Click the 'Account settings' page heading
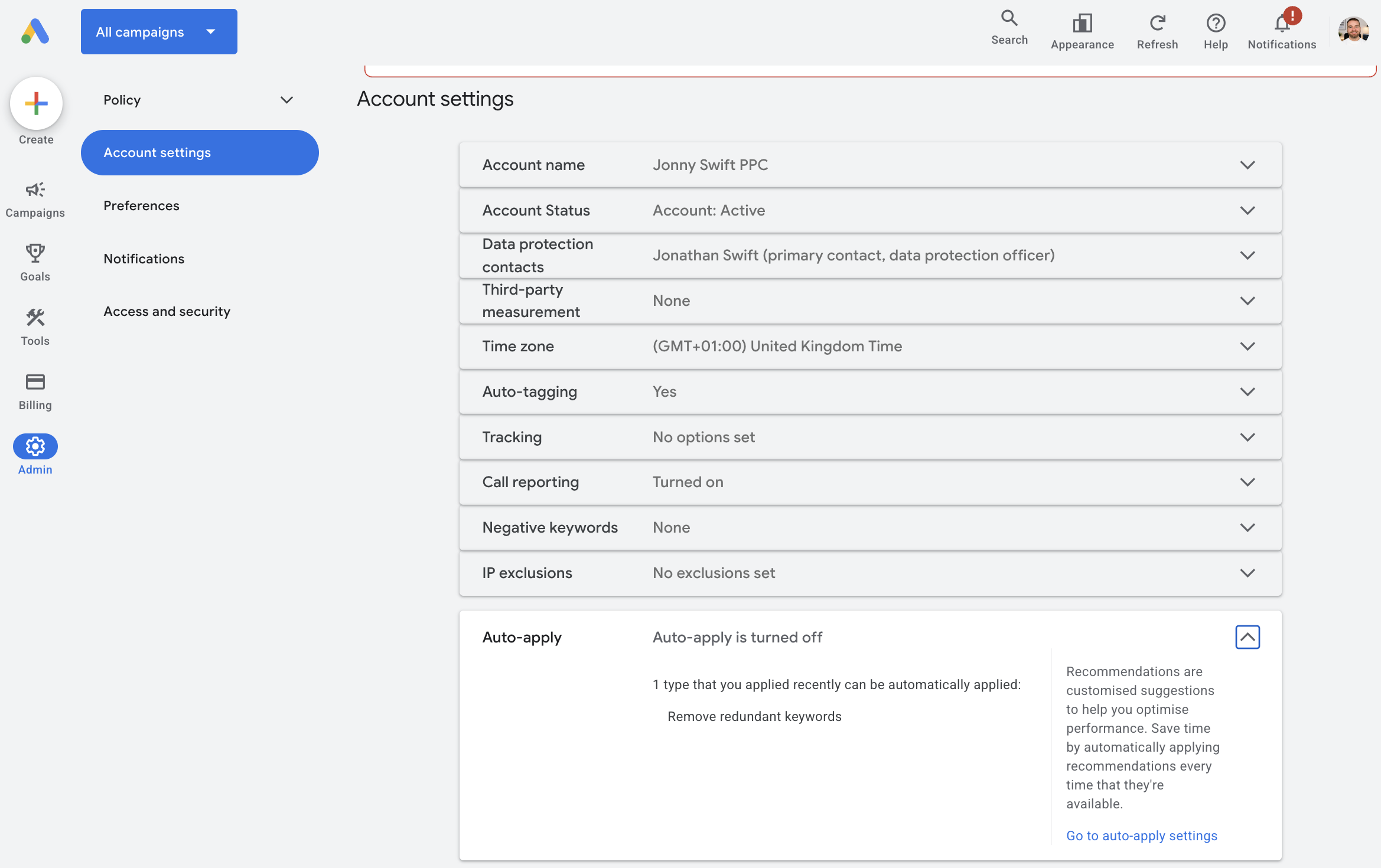 click(x=435, y=99)
